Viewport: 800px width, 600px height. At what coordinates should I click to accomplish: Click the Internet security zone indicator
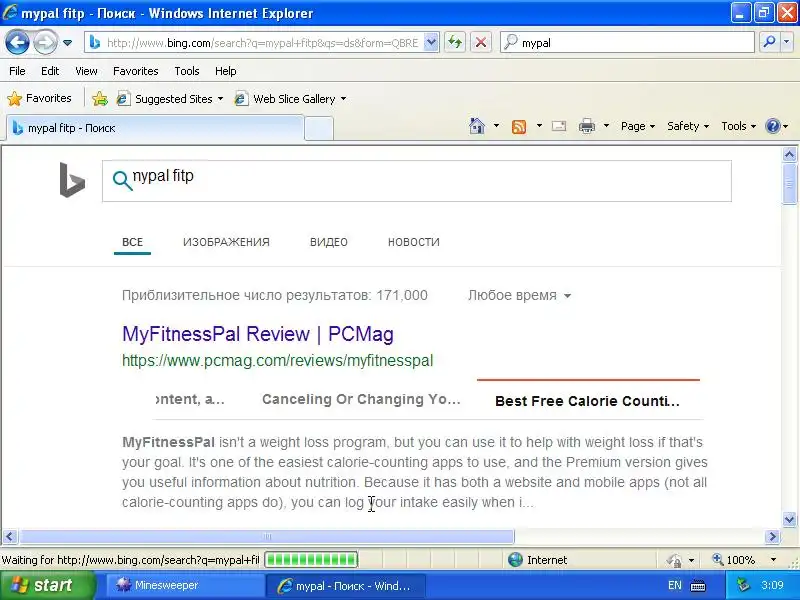coord(537,560)
